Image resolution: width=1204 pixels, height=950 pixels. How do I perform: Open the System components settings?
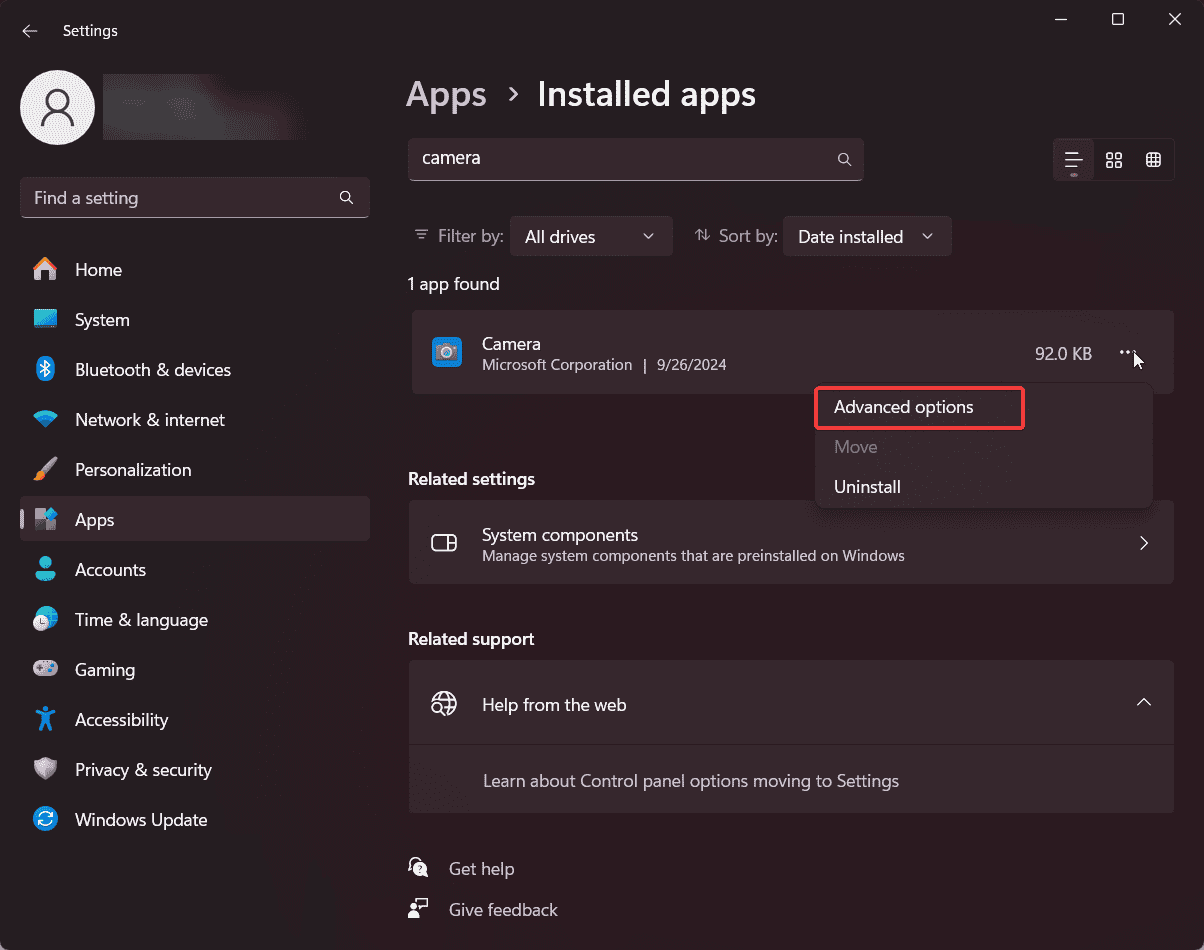click(x=790, y=544)
